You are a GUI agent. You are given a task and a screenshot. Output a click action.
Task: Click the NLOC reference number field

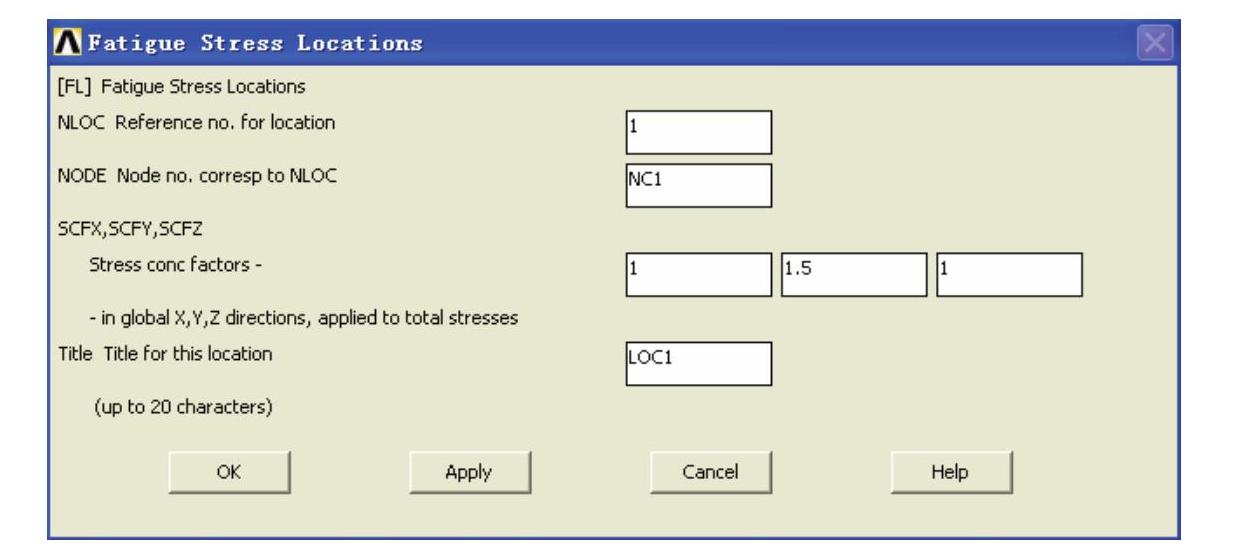click(x=697, y=130)
